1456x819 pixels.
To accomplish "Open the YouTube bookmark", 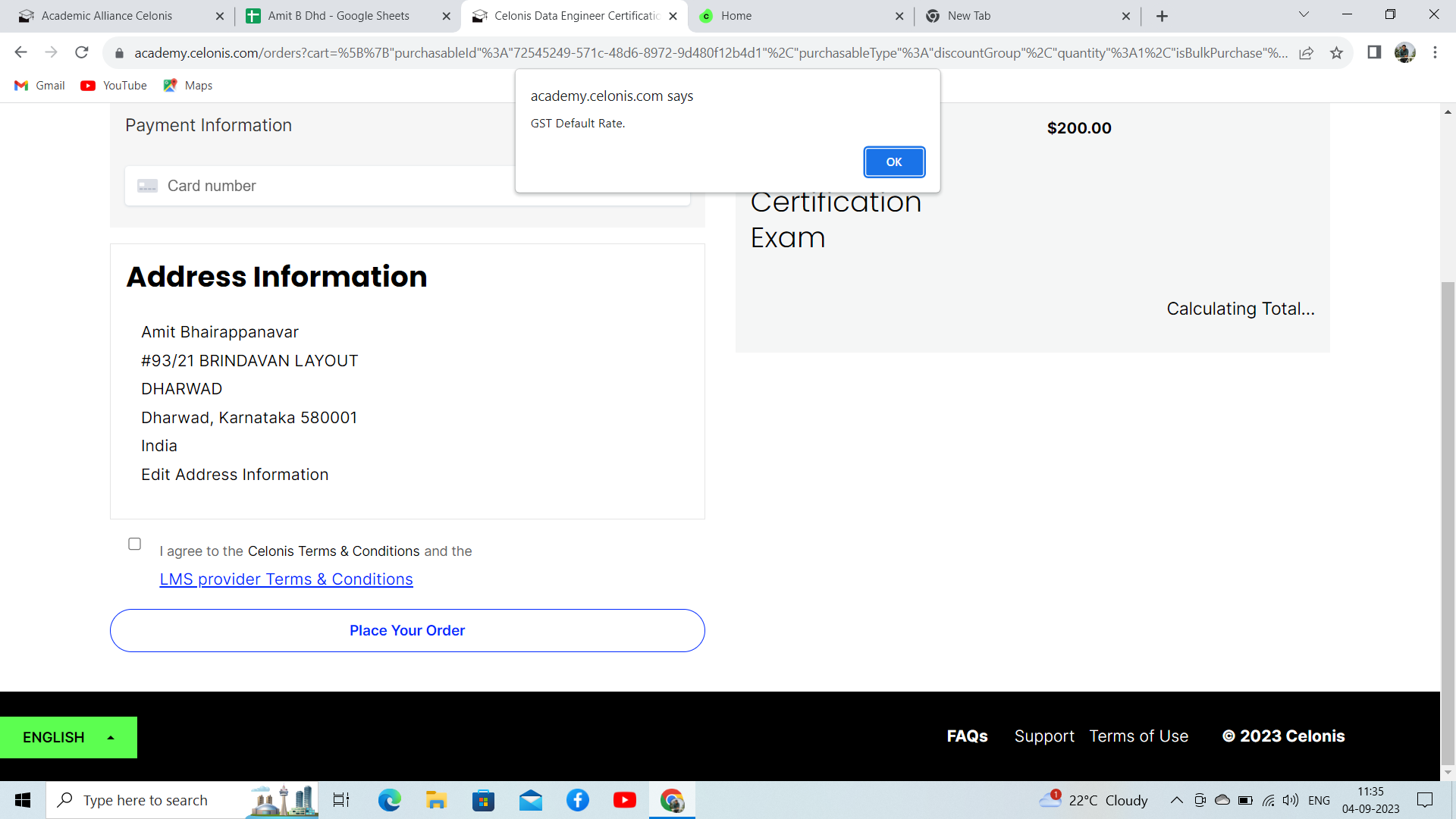I will (x=114, y=86).
